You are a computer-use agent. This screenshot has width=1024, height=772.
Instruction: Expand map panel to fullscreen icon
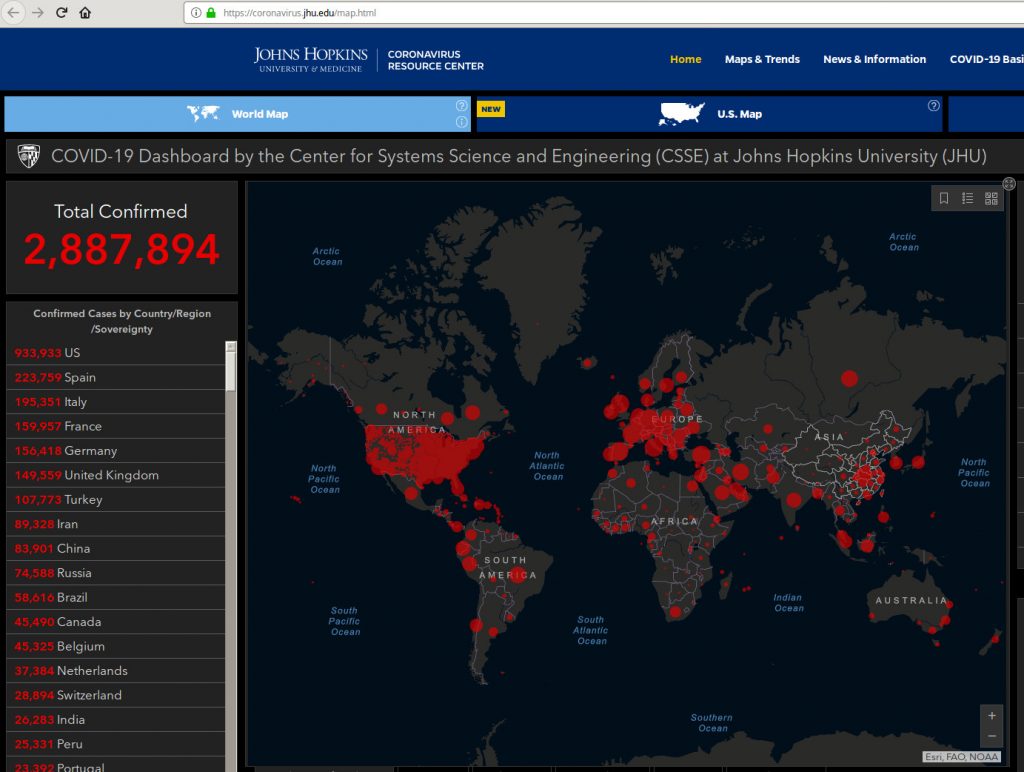click(1009, 184)
